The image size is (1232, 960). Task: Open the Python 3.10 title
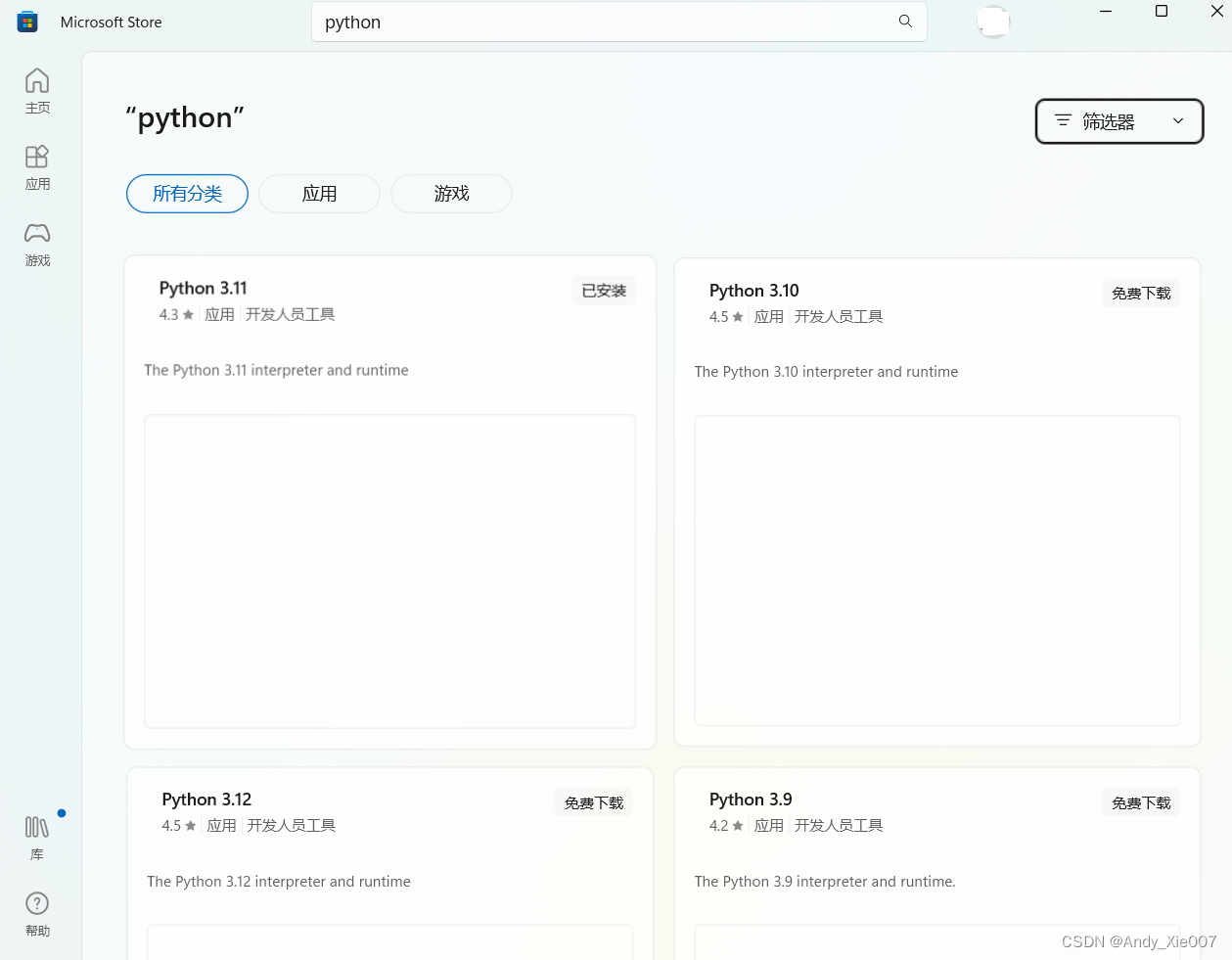[x=754, y=291]
